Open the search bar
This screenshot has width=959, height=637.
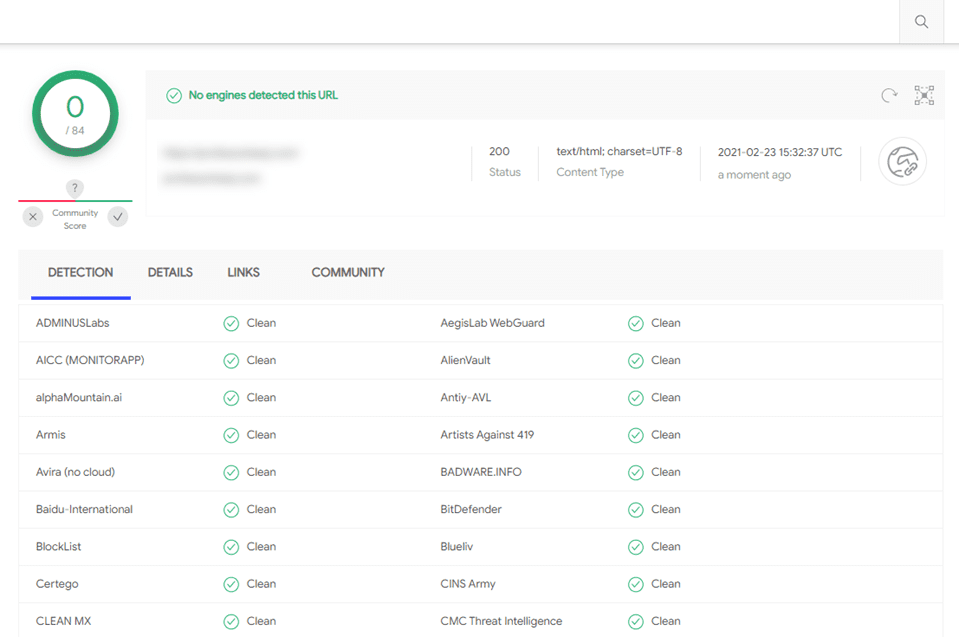pyautogui.click(x=920, y=21)
